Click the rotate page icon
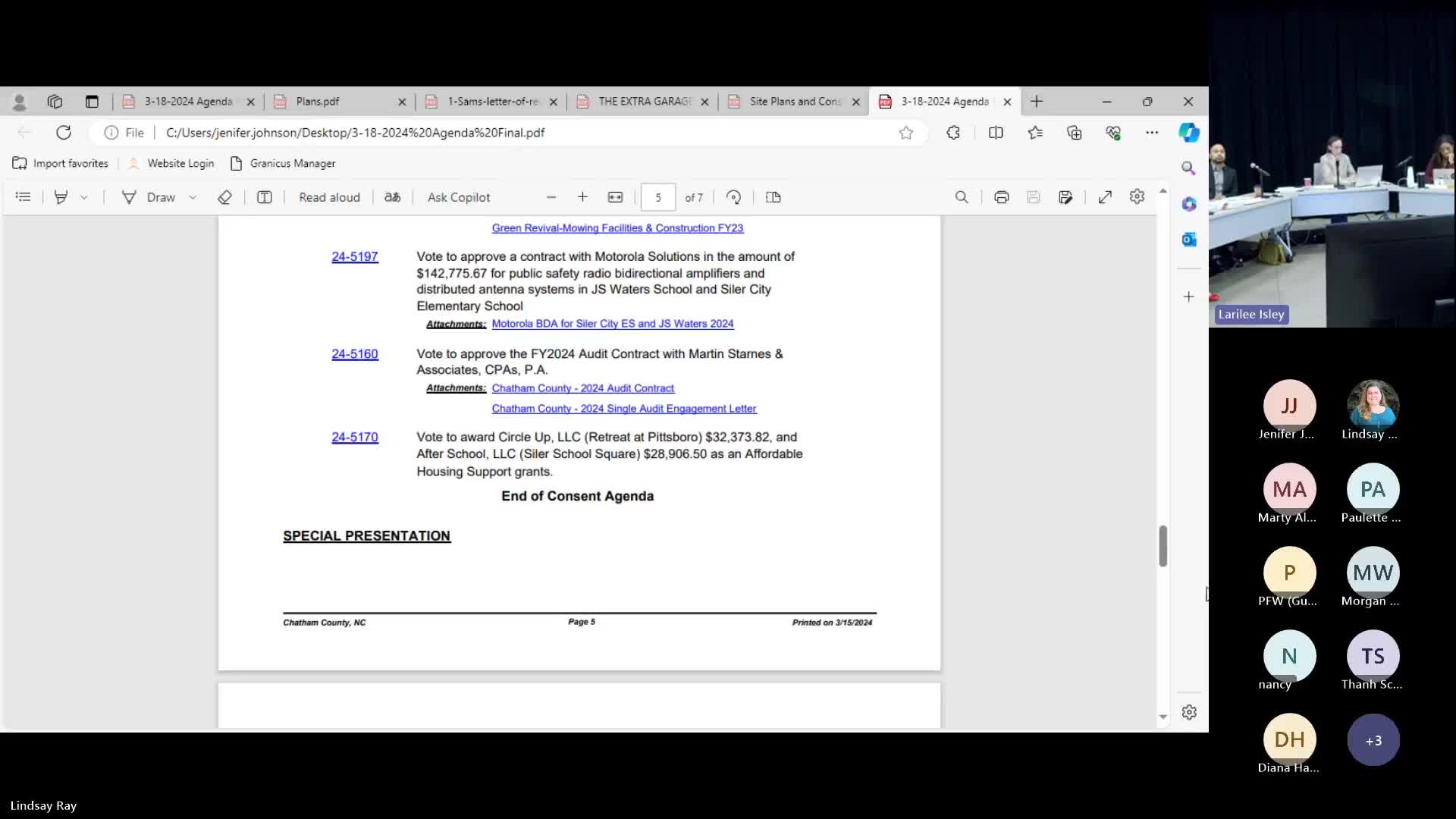This screenshot has height=819, width=1456. tap(733, 197)
